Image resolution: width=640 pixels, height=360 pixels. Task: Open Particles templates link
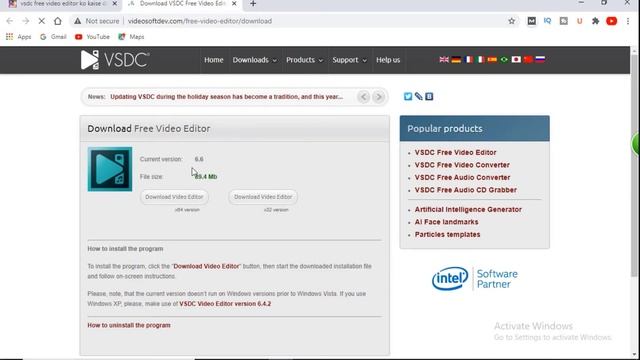point(447,235)
